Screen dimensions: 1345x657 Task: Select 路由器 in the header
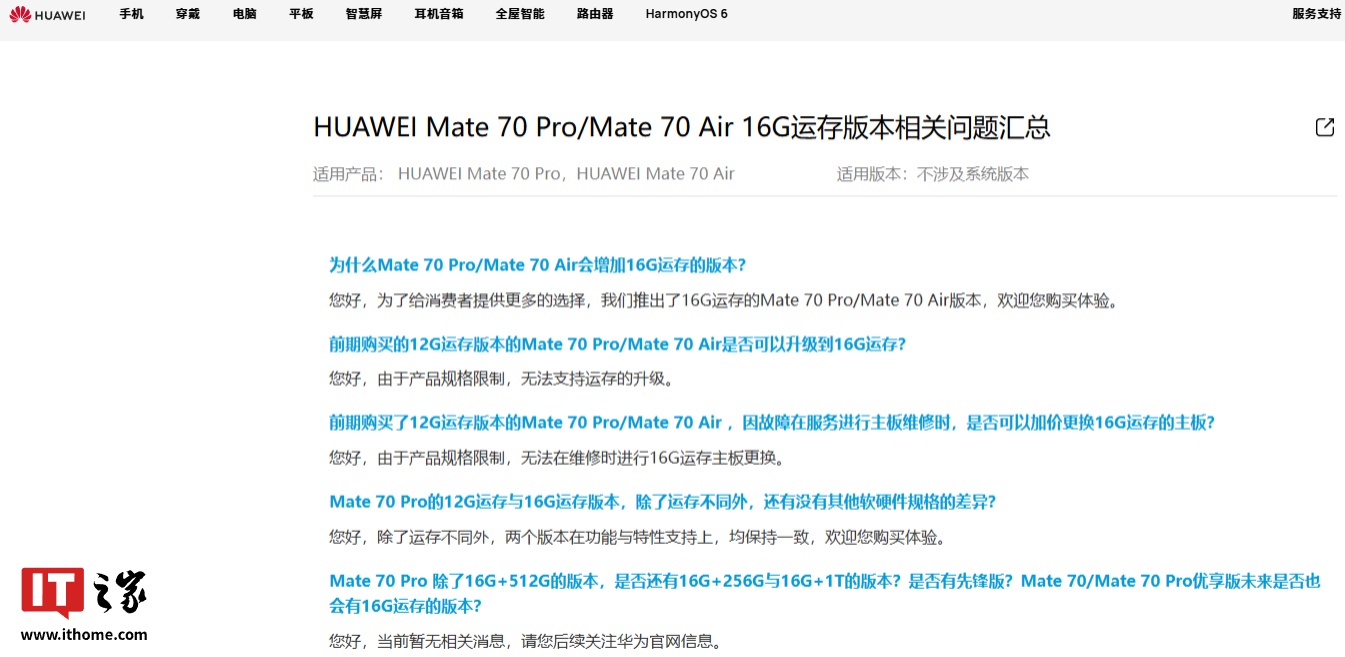coord(595,14)
